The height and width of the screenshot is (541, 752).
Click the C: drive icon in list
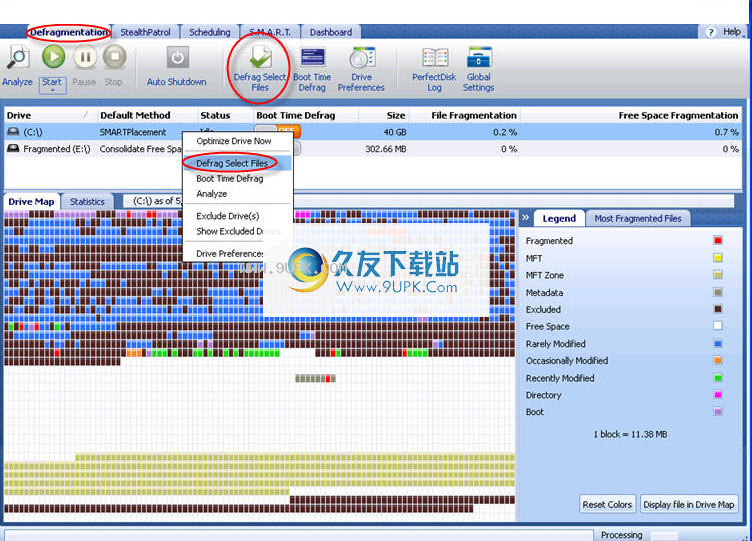click(x=13, y=131)
